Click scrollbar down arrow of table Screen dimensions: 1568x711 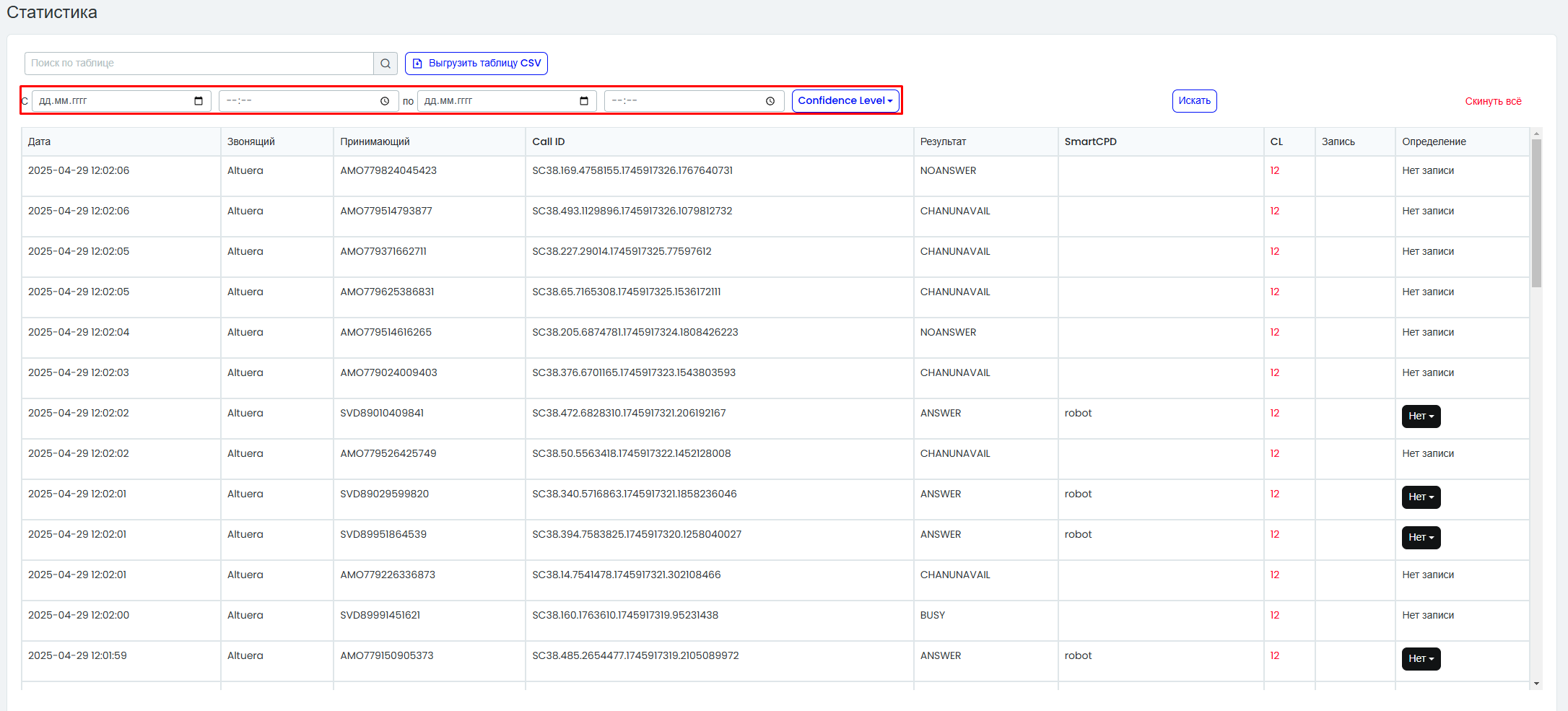point(1536,684)
